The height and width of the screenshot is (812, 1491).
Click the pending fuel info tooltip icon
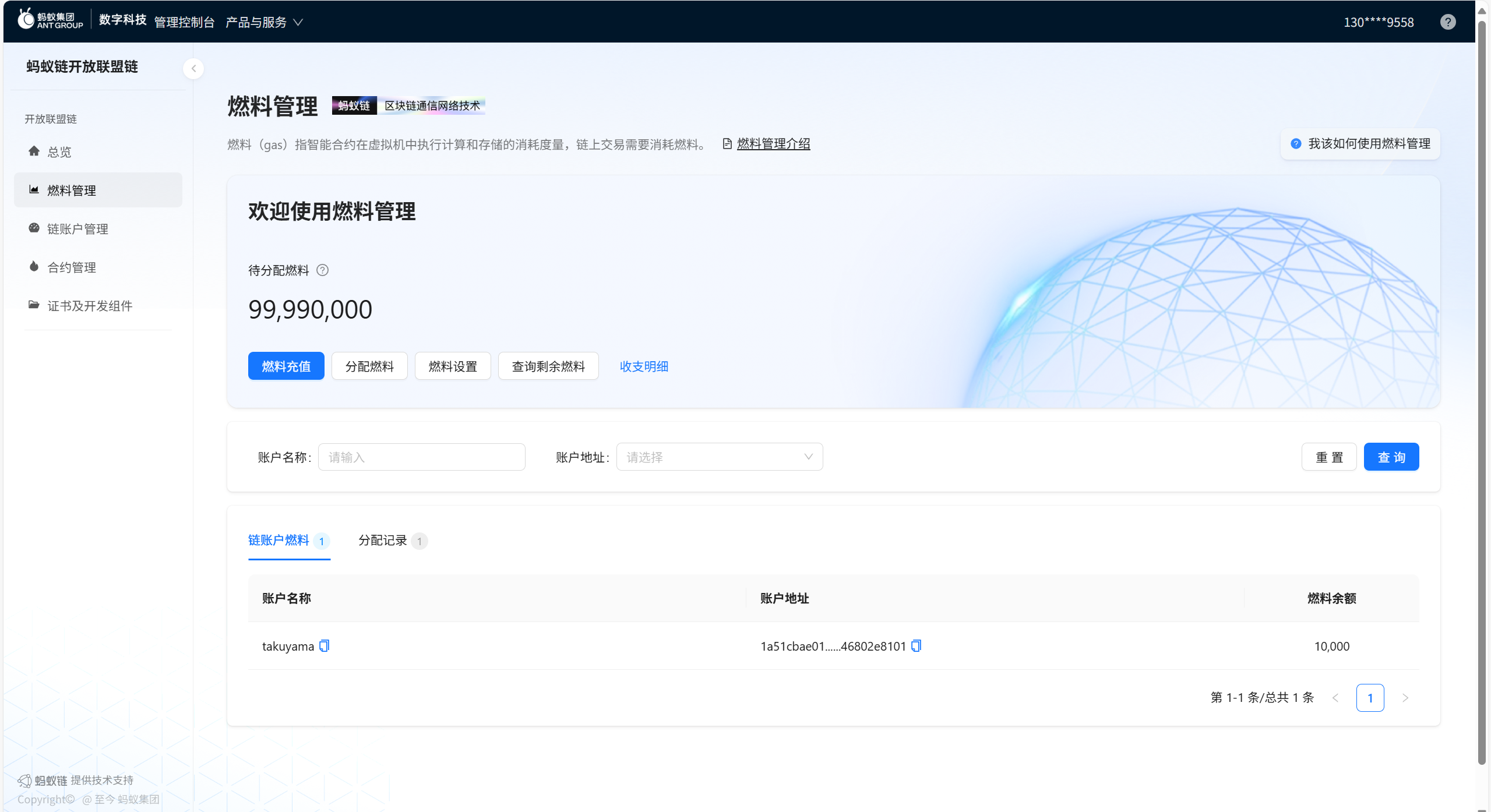click(x=322, y=270)
